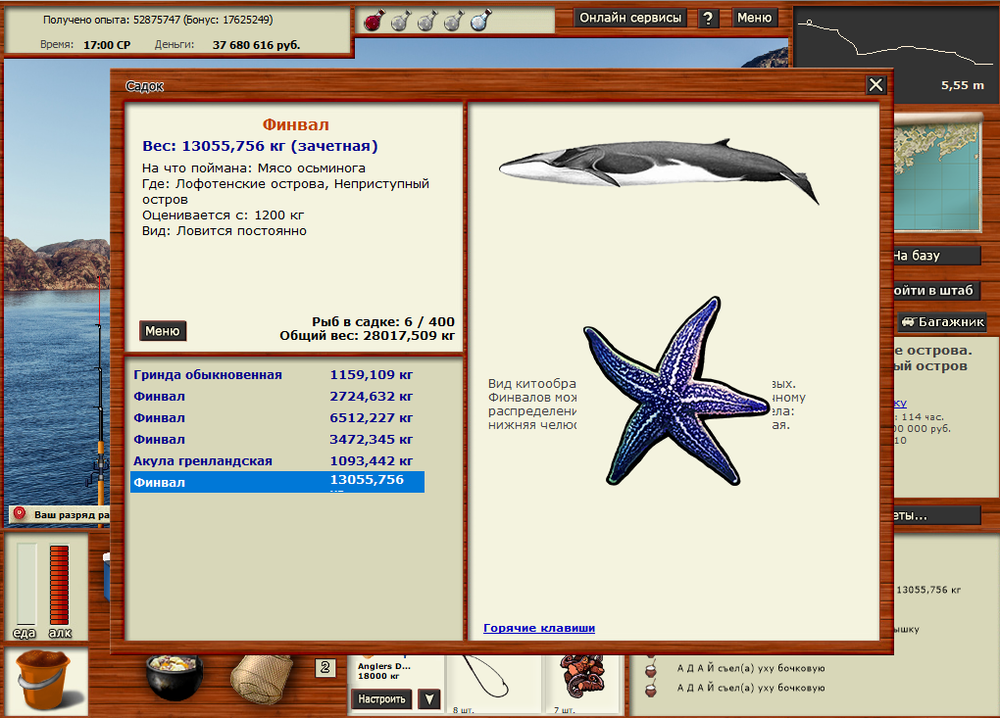Open the Горячие клавиши link
The height and width of the screenshot is (718, 1000).
539,628
